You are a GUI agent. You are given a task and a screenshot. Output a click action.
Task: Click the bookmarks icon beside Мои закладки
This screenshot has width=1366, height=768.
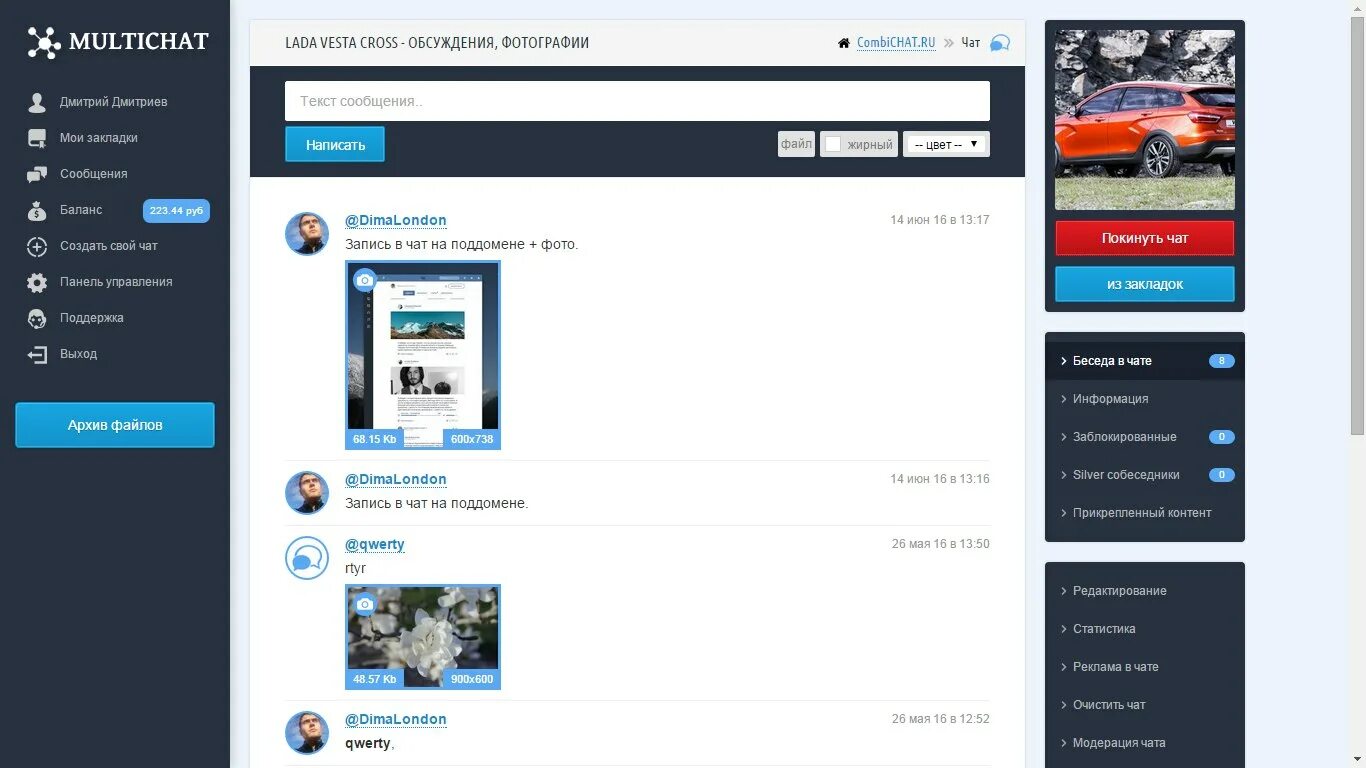click(37, 138)
